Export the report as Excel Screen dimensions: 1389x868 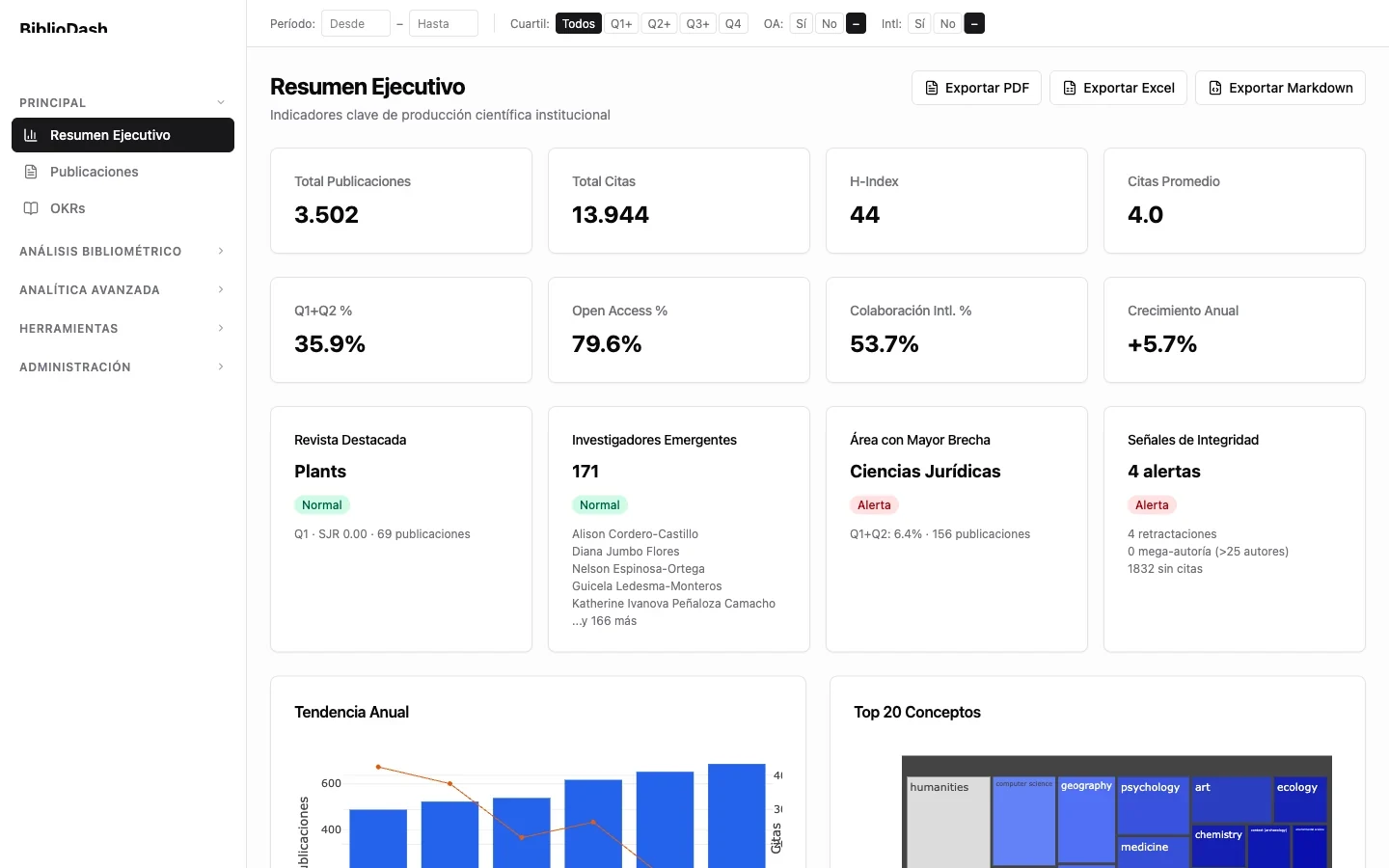click(1118, 88)
